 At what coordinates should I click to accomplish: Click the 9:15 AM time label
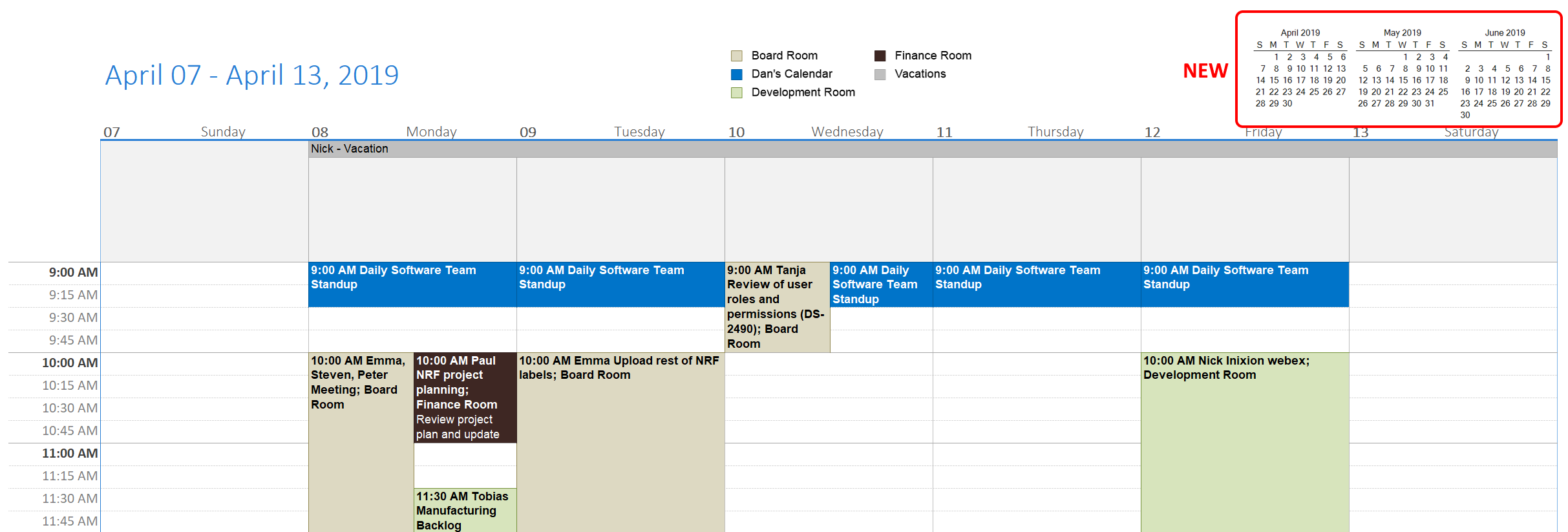coord(73,295)
